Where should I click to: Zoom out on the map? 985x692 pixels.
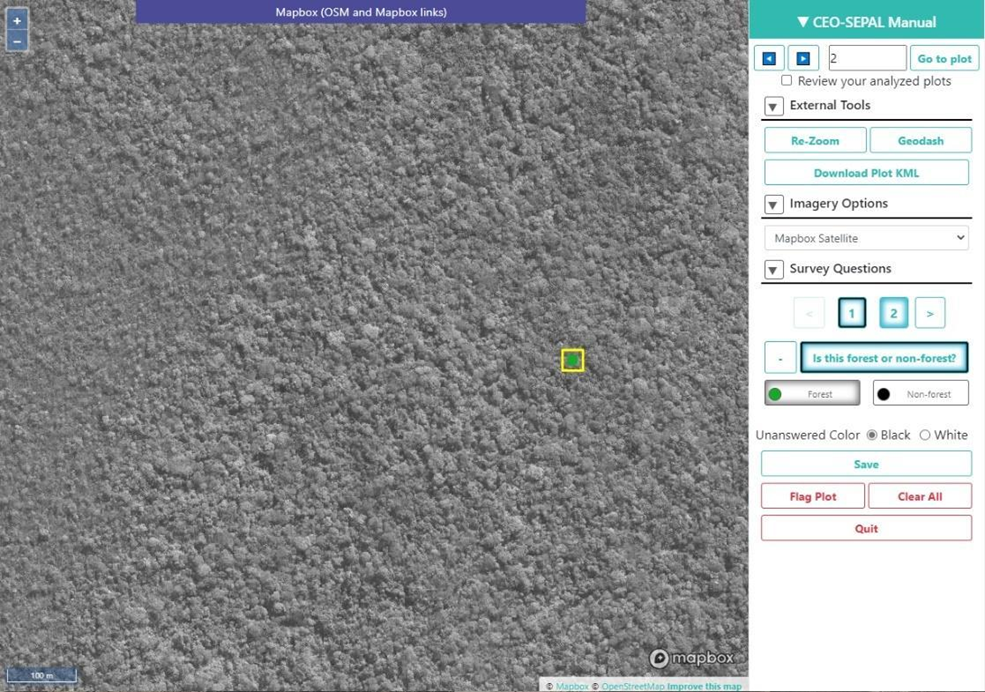pos(17,41)
